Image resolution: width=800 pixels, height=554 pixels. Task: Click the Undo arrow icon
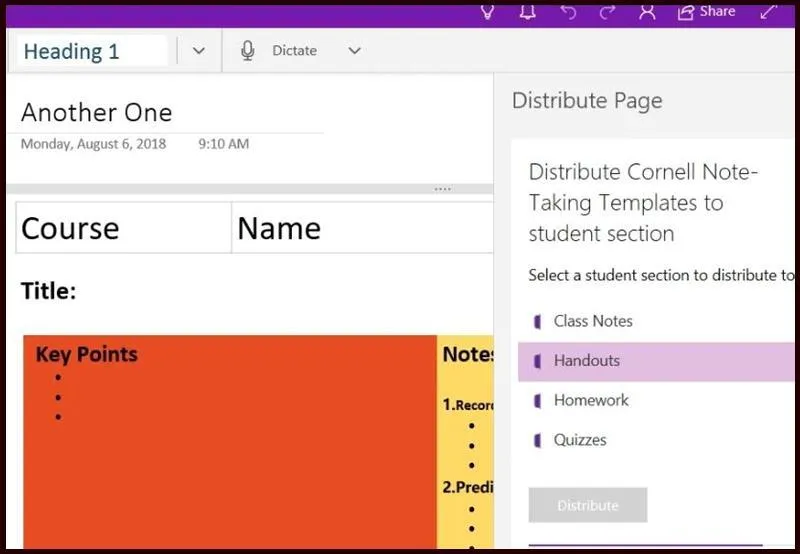(567, 12)
